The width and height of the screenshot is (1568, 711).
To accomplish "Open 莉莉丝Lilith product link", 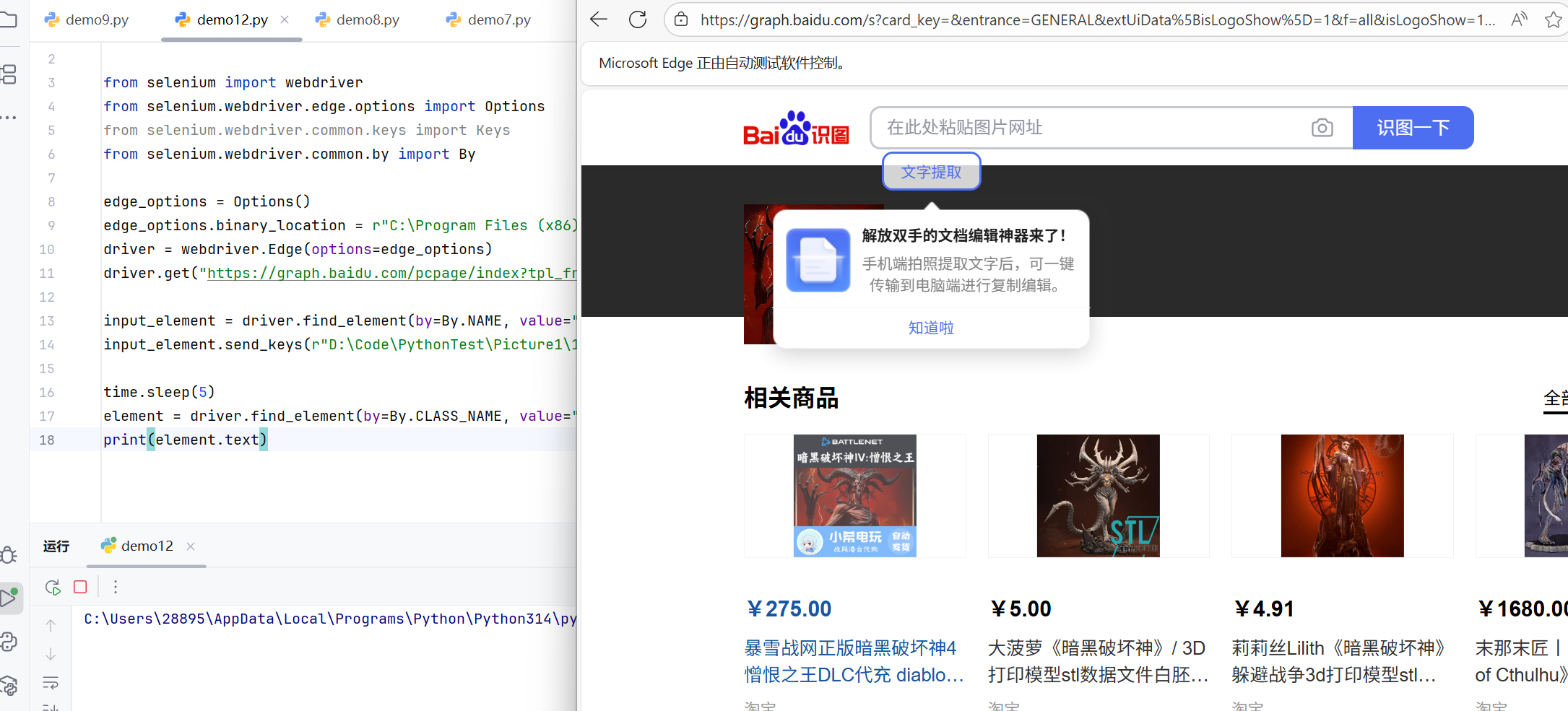I will click(x=1338, y=661).
